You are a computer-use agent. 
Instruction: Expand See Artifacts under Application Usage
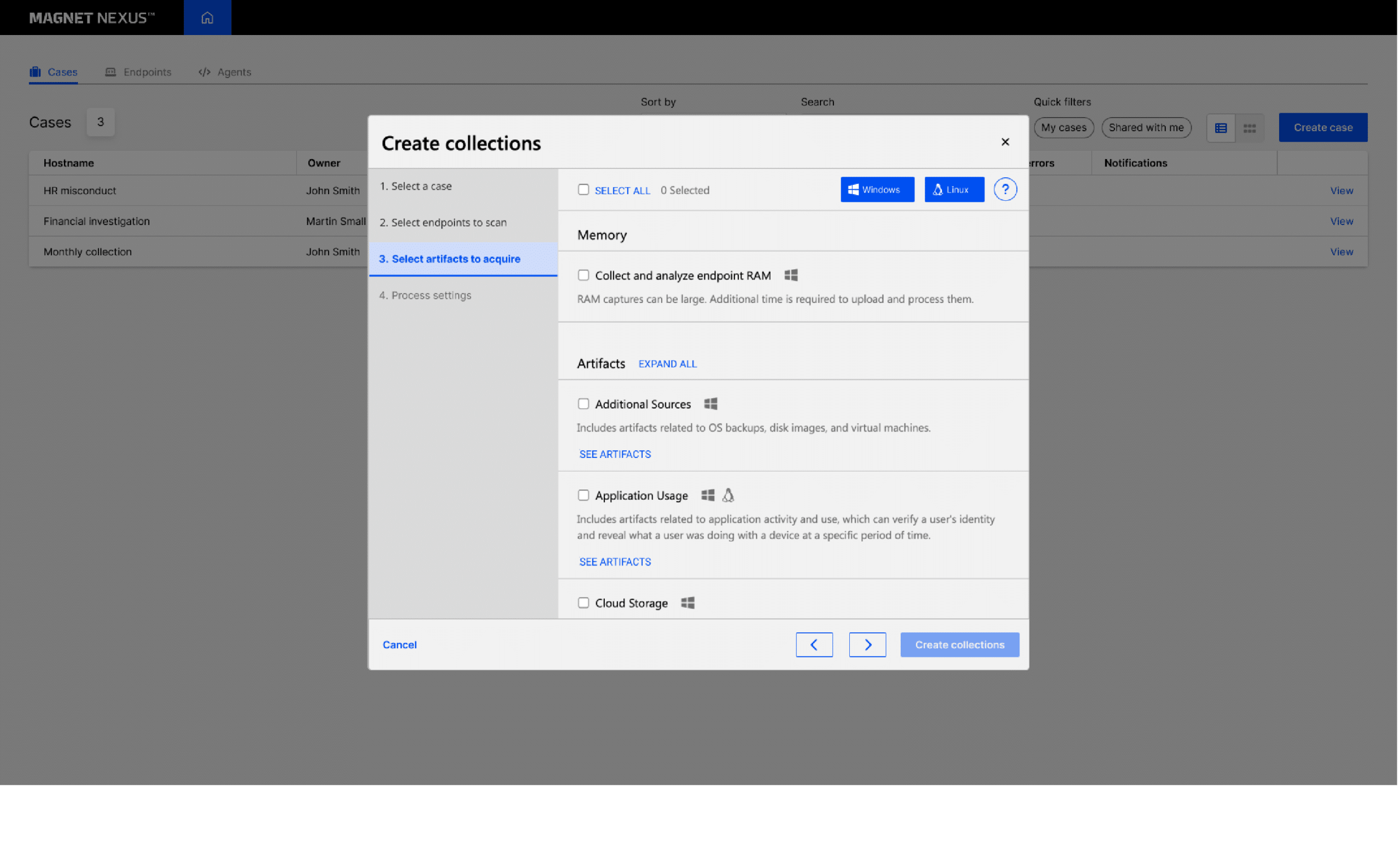tap(615, 562)
